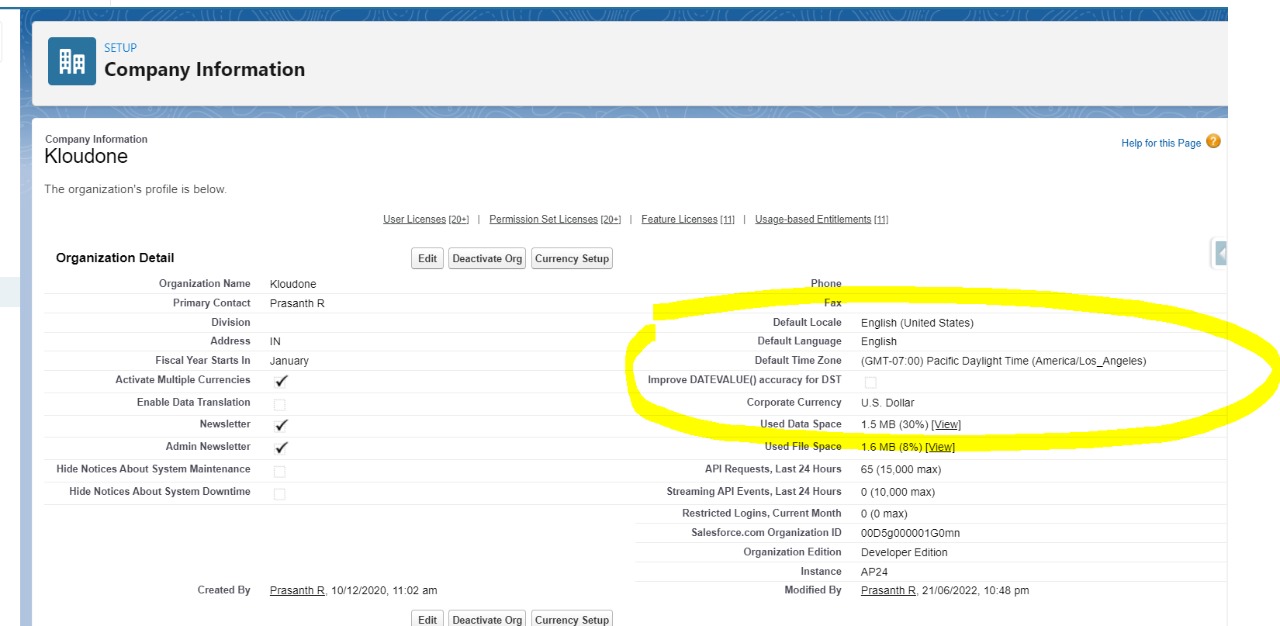Click Default Language value English

(879, 341)
